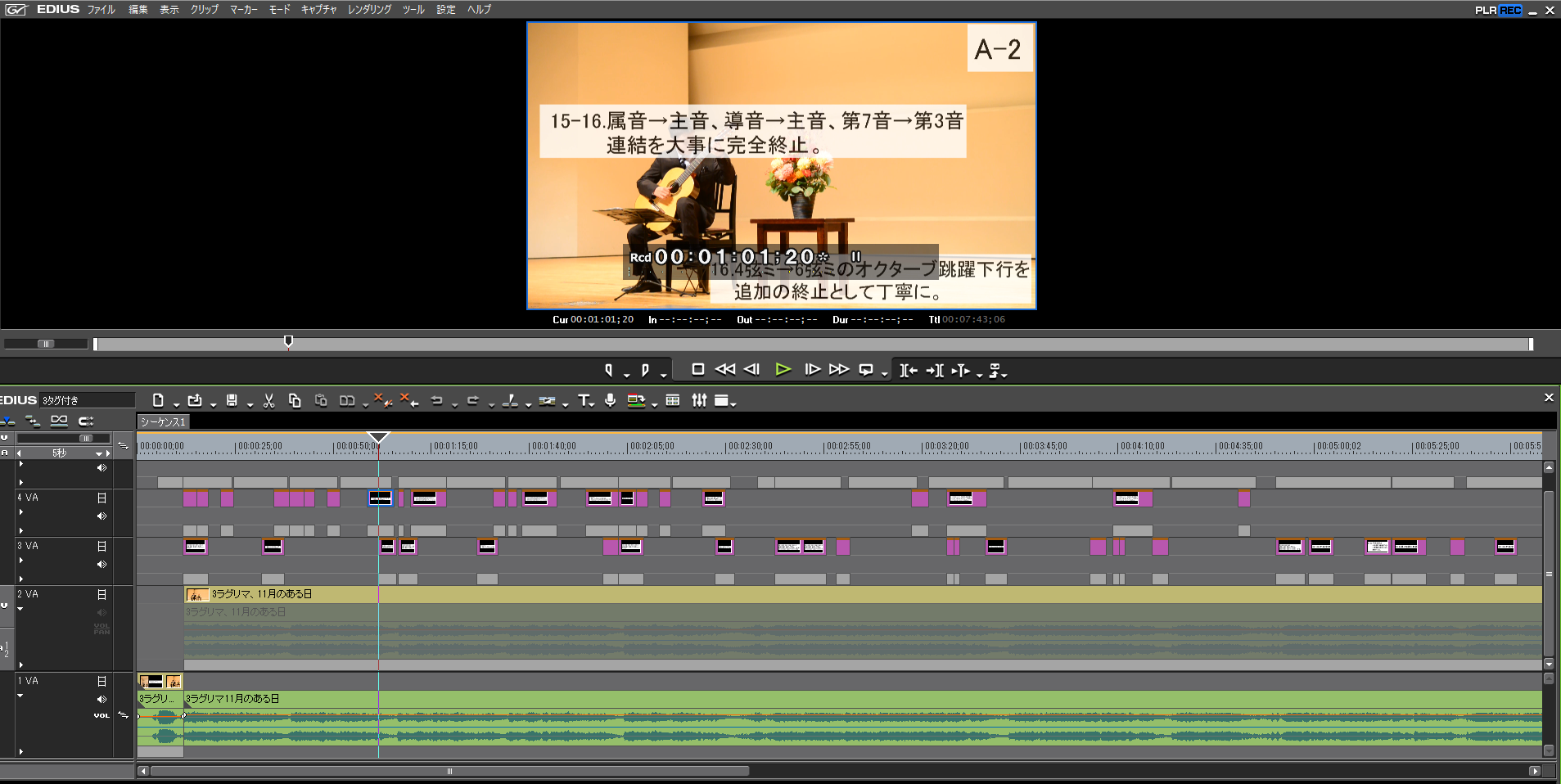Viewport: 1561px width, 784px height.
Task: Step to the previous frame
Action: point(751,369)
